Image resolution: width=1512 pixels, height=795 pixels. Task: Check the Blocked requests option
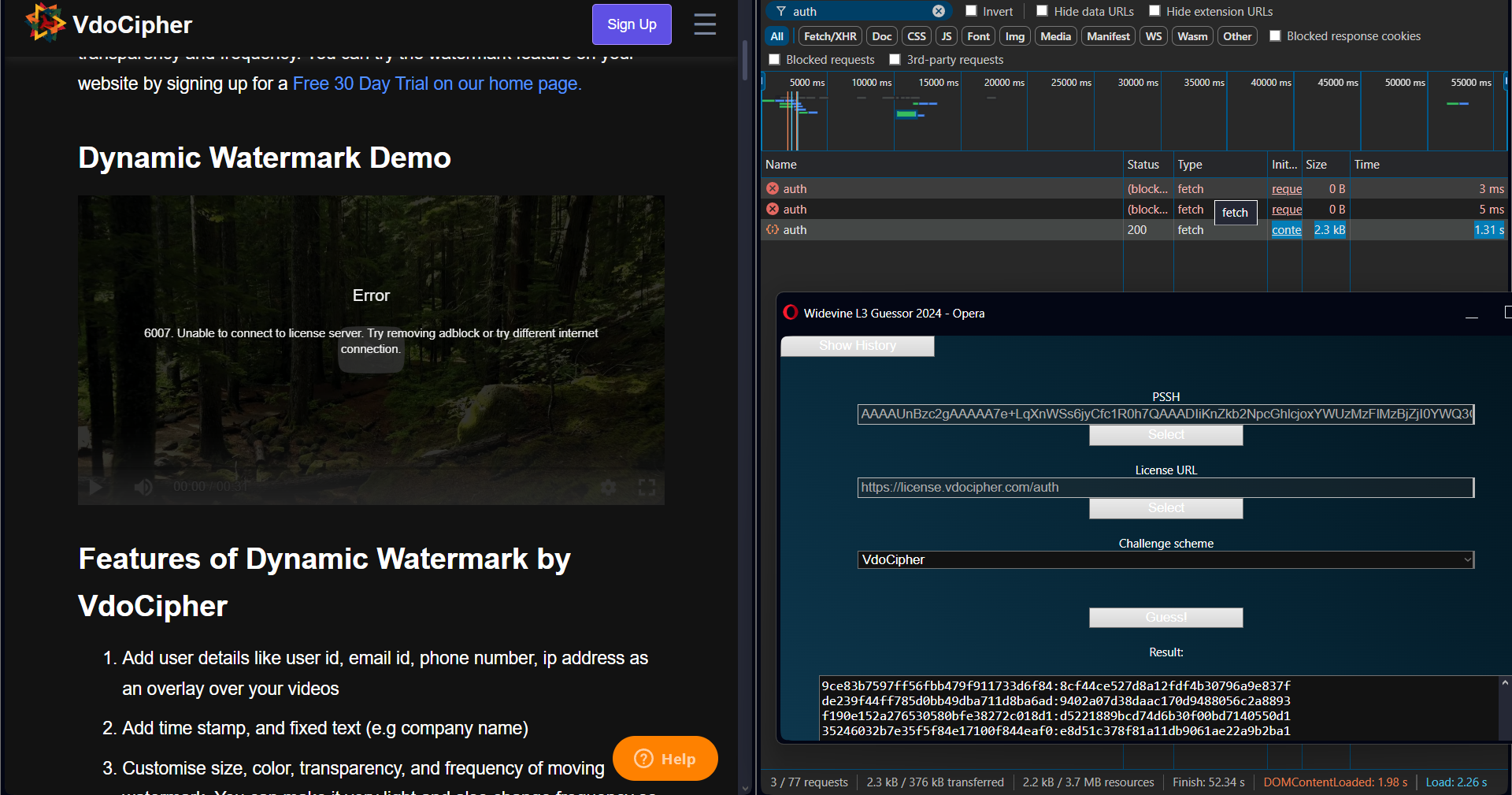774,60
